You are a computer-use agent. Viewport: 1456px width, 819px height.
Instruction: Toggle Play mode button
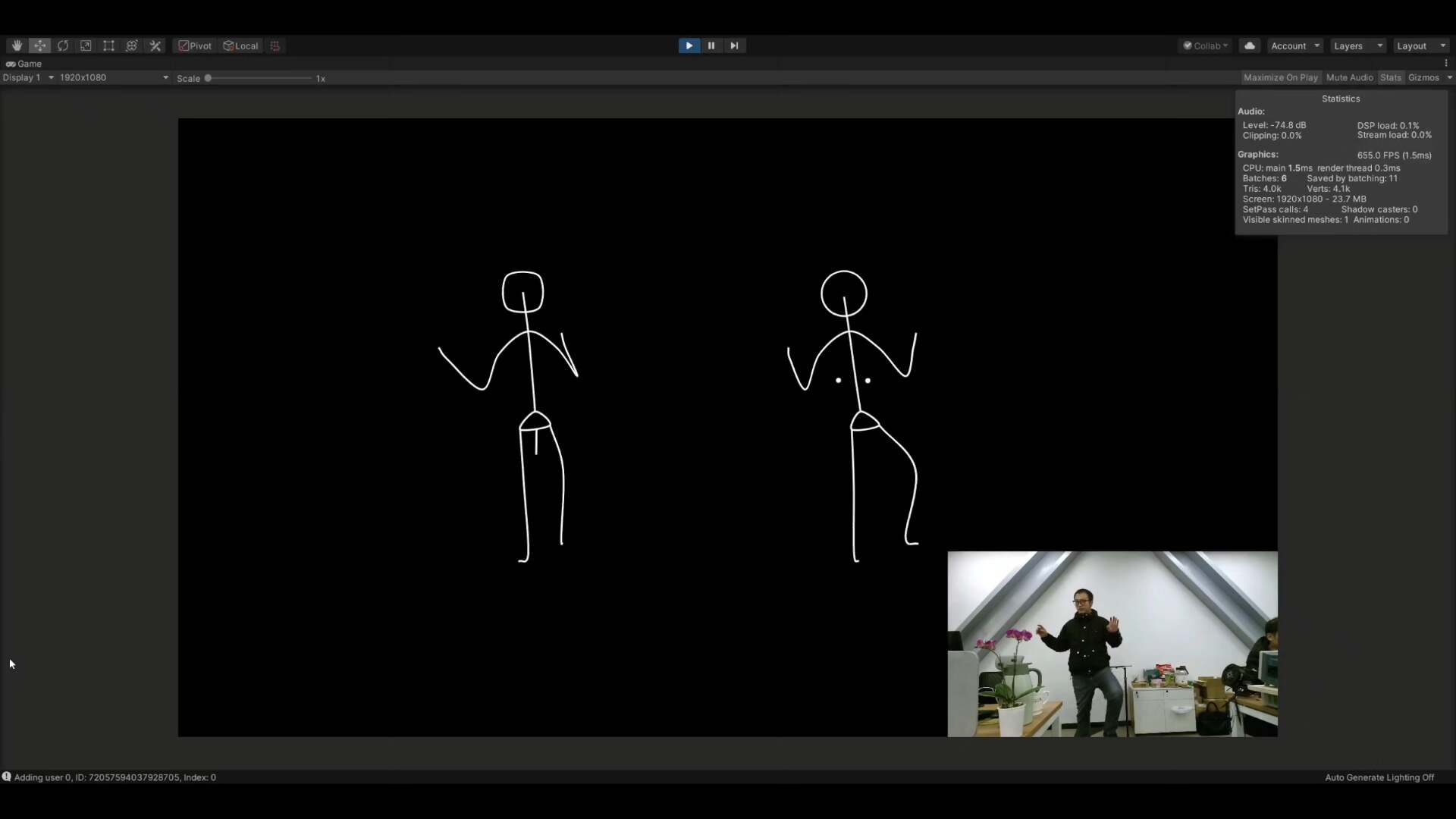point(689,45)
